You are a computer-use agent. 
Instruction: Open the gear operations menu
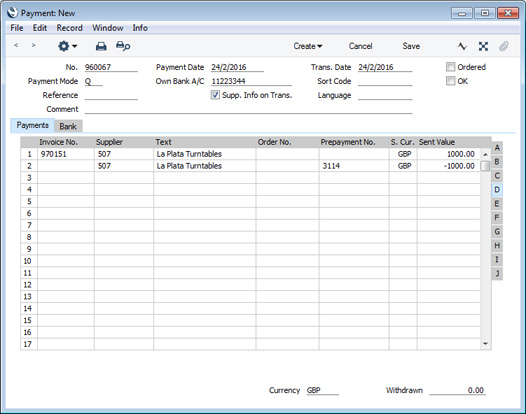pyautogui.click(x=67, y=46)
